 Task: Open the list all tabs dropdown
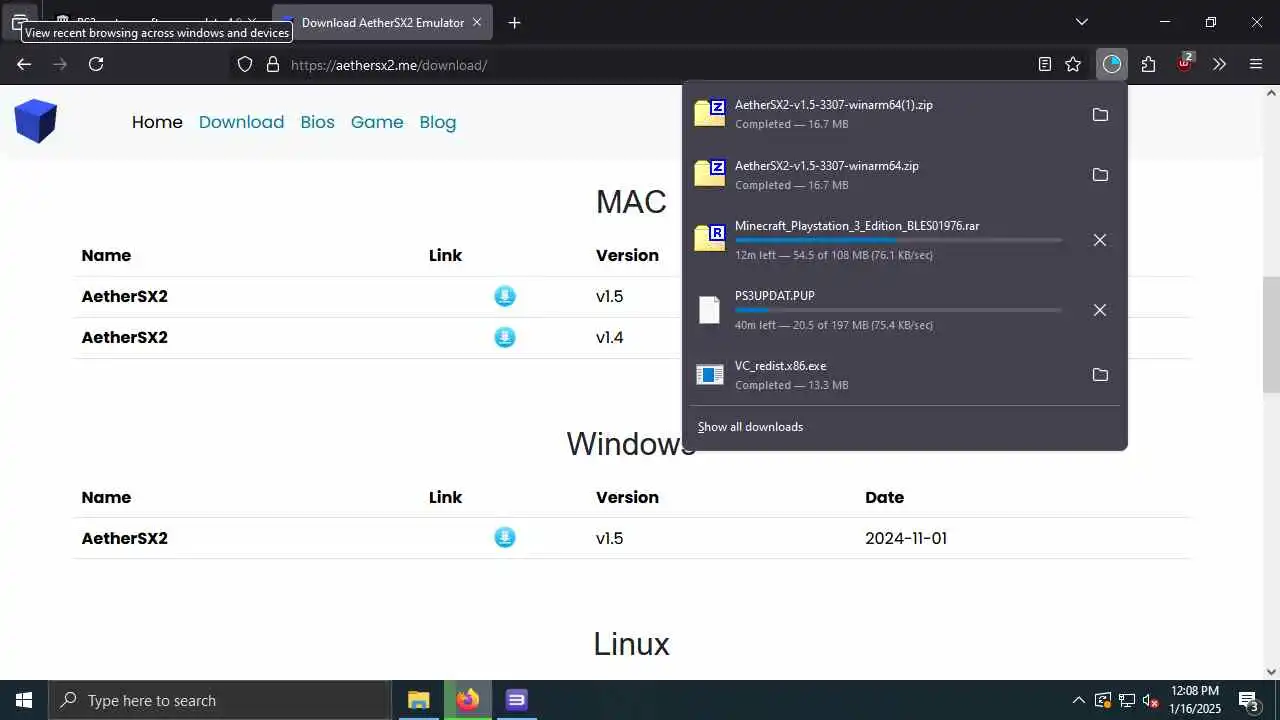click(1081, 22)
